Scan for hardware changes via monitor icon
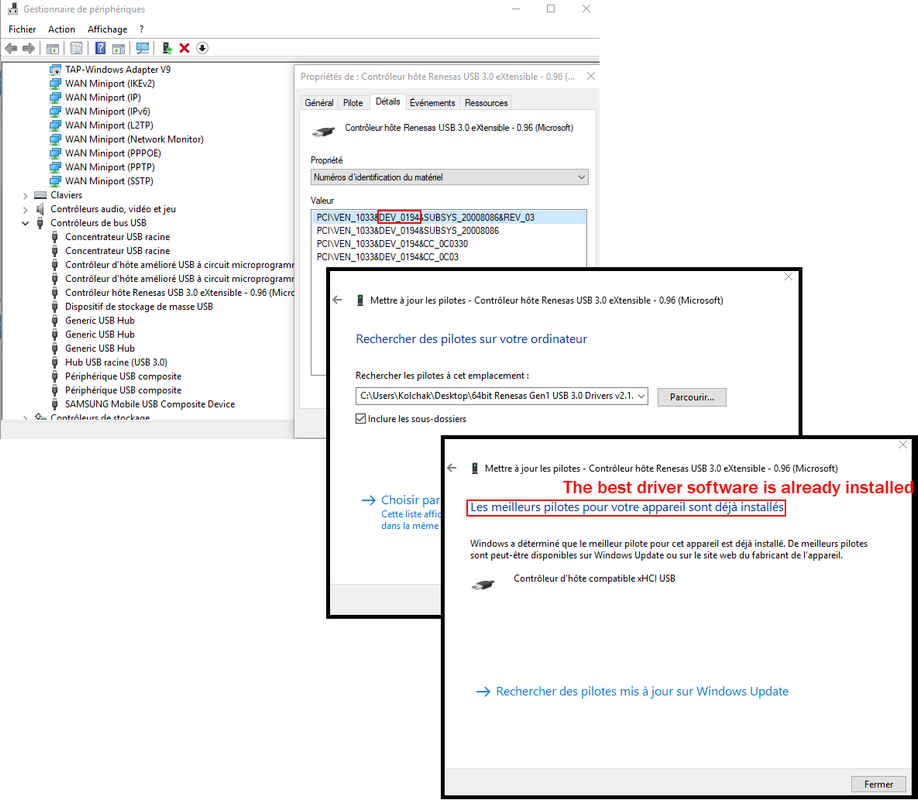Image resolution: width=918 pixels, height=800 pixels. pyautogui.click(x=142, y=48)
